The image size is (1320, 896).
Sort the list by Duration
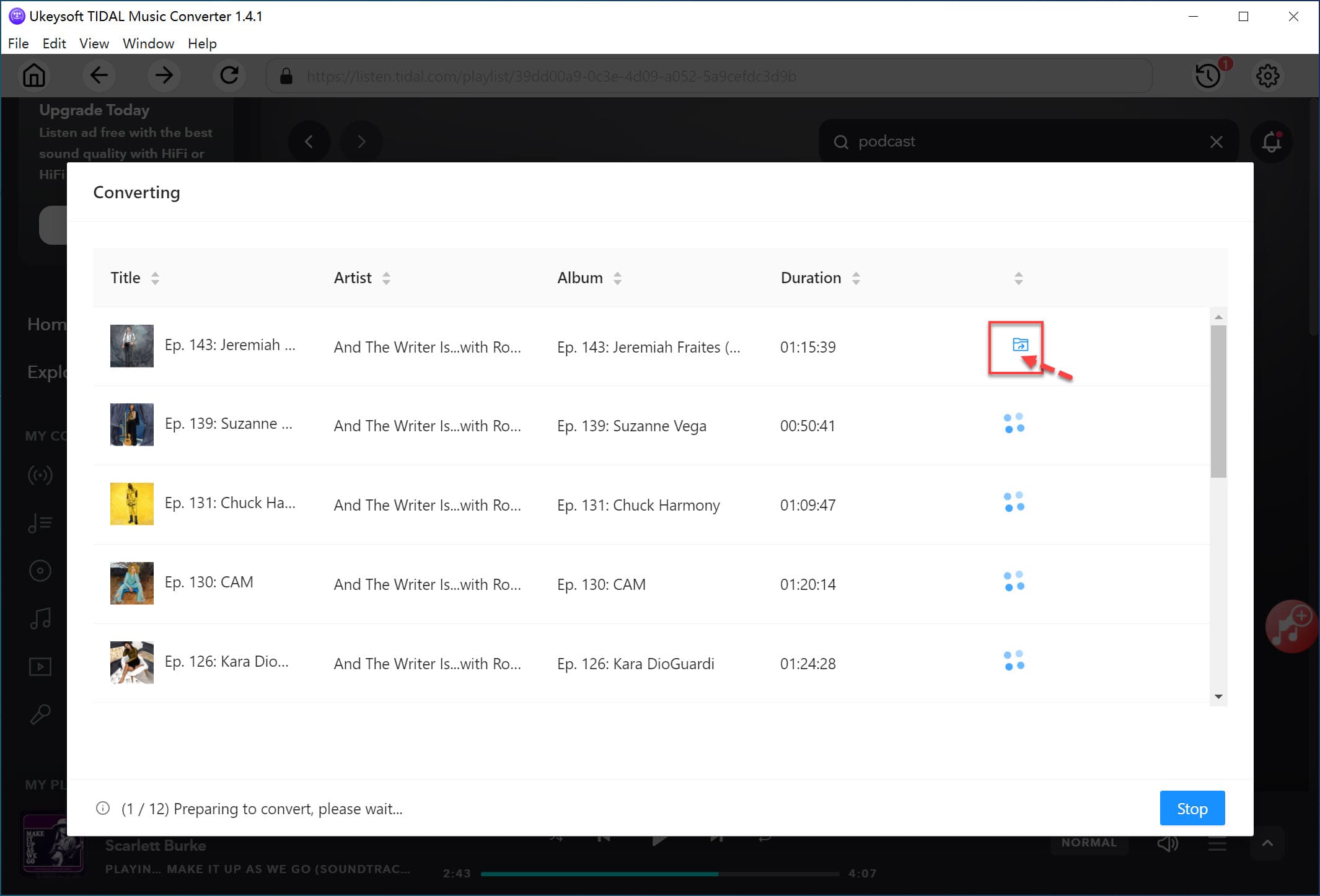pyautogui.click(x=857, y=278)
